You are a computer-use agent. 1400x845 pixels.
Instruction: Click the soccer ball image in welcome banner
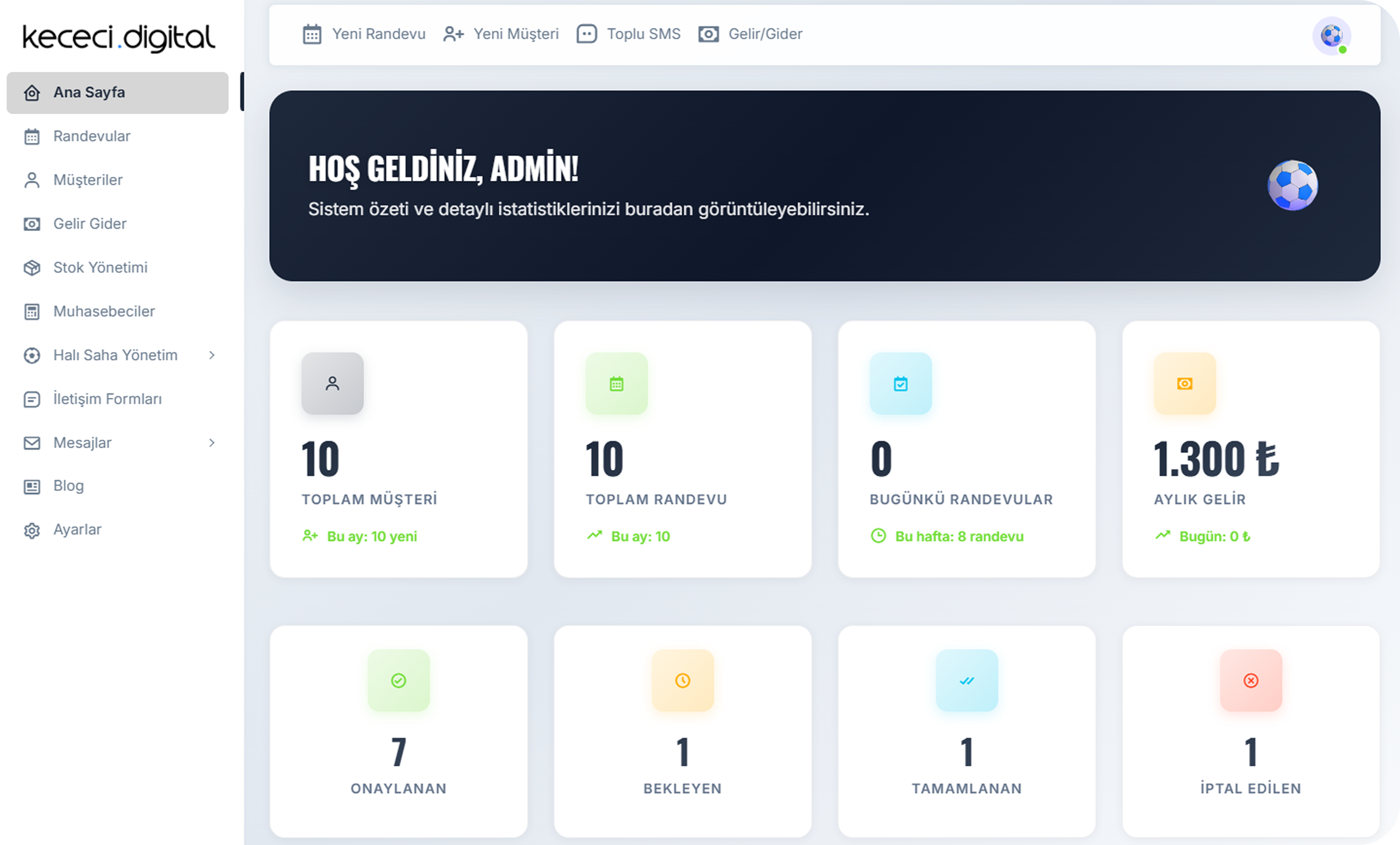tap(1293, 185)
